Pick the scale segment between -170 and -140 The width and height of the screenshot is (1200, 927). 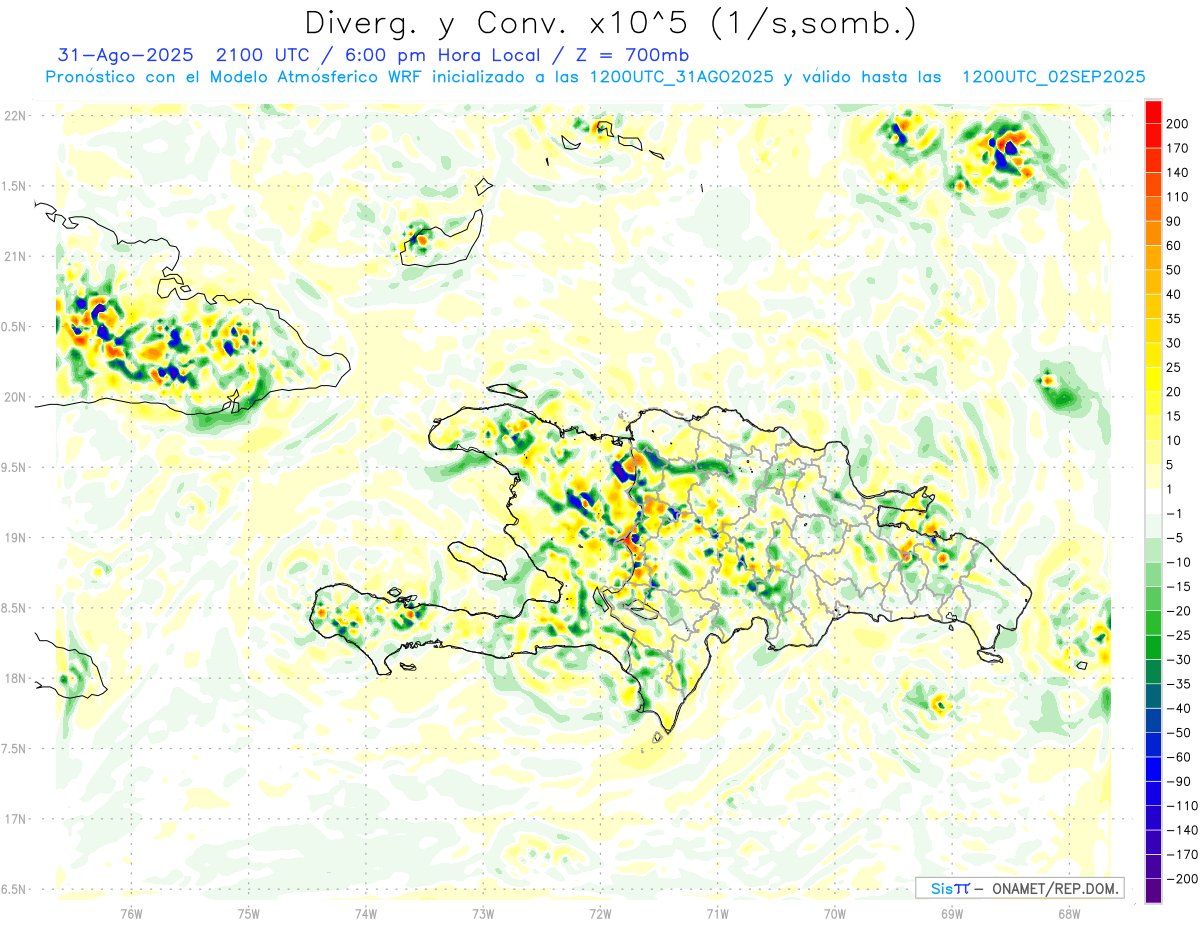[x=1153, y=842]
